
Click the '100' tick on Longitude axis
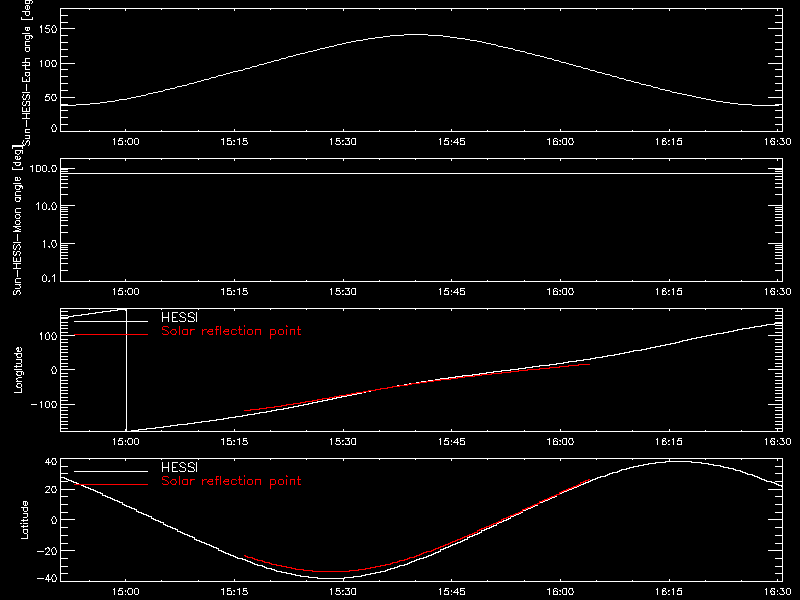[48, 336]
